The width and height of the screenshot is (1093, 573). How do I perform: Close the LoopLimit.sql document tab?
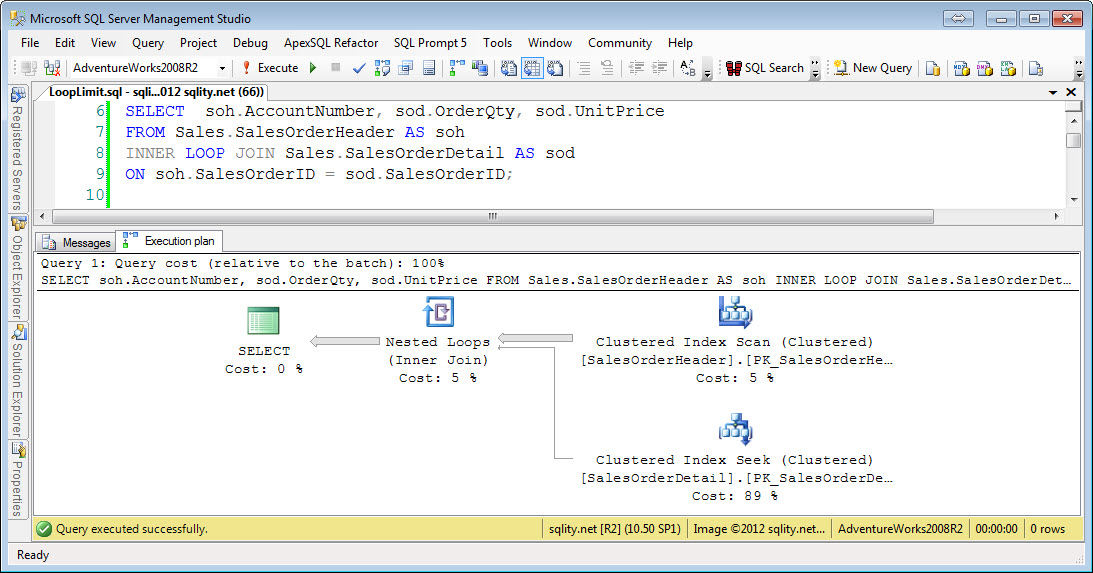point(1071,92)
